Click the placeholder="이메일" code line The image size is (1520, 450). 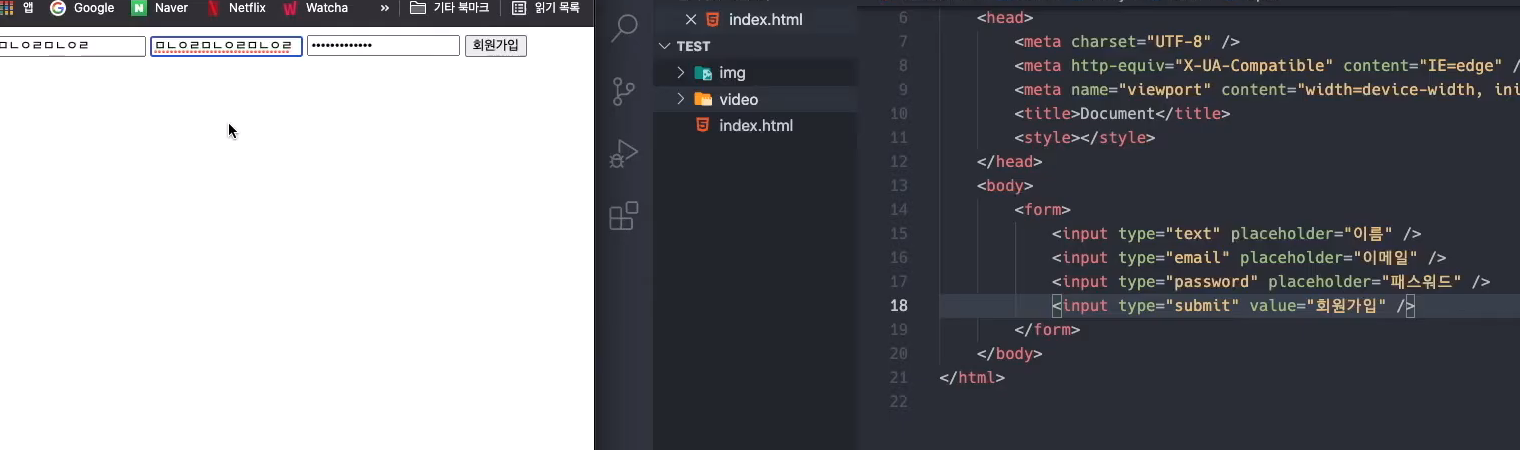1249,257
